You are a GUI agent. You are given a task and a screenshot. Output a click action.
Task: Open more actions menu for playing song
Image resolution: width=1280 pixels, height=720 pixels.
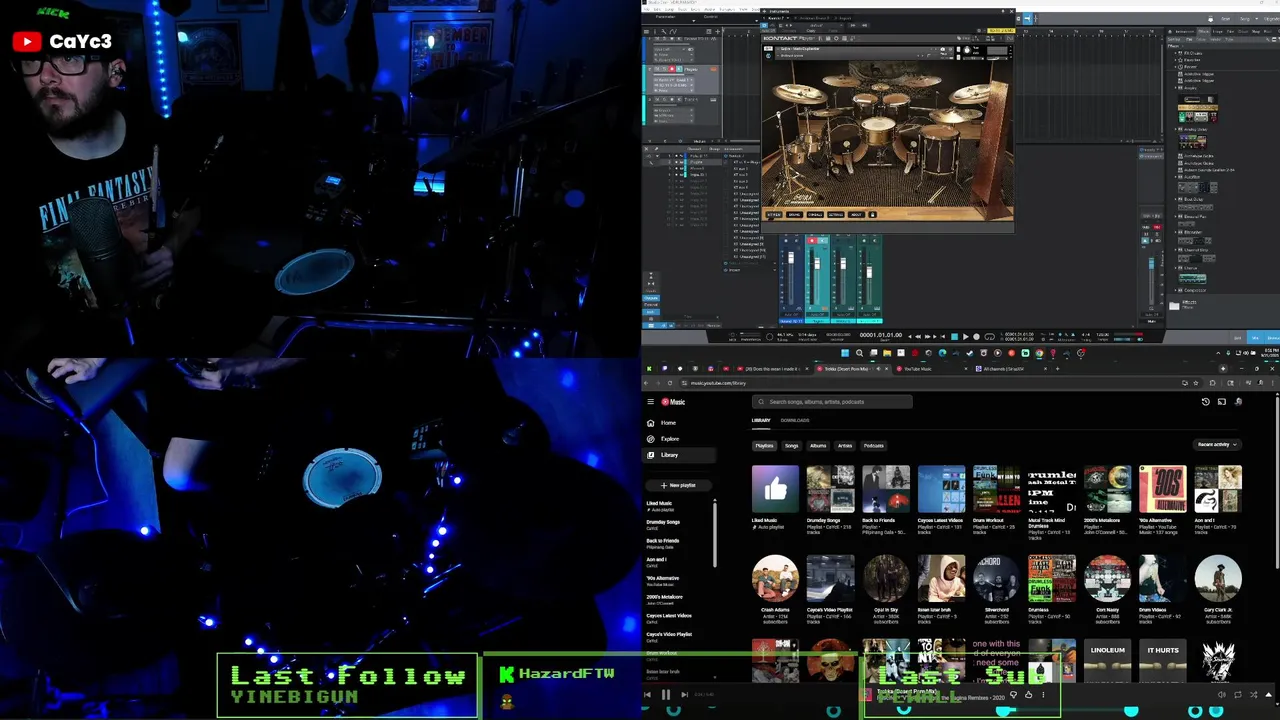[x=1043, y=694]
